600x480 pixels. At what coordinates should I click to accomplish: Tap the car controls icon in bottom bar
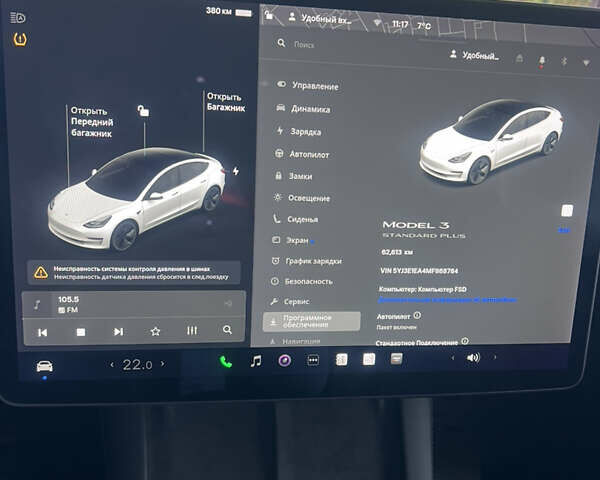(45, 366)
